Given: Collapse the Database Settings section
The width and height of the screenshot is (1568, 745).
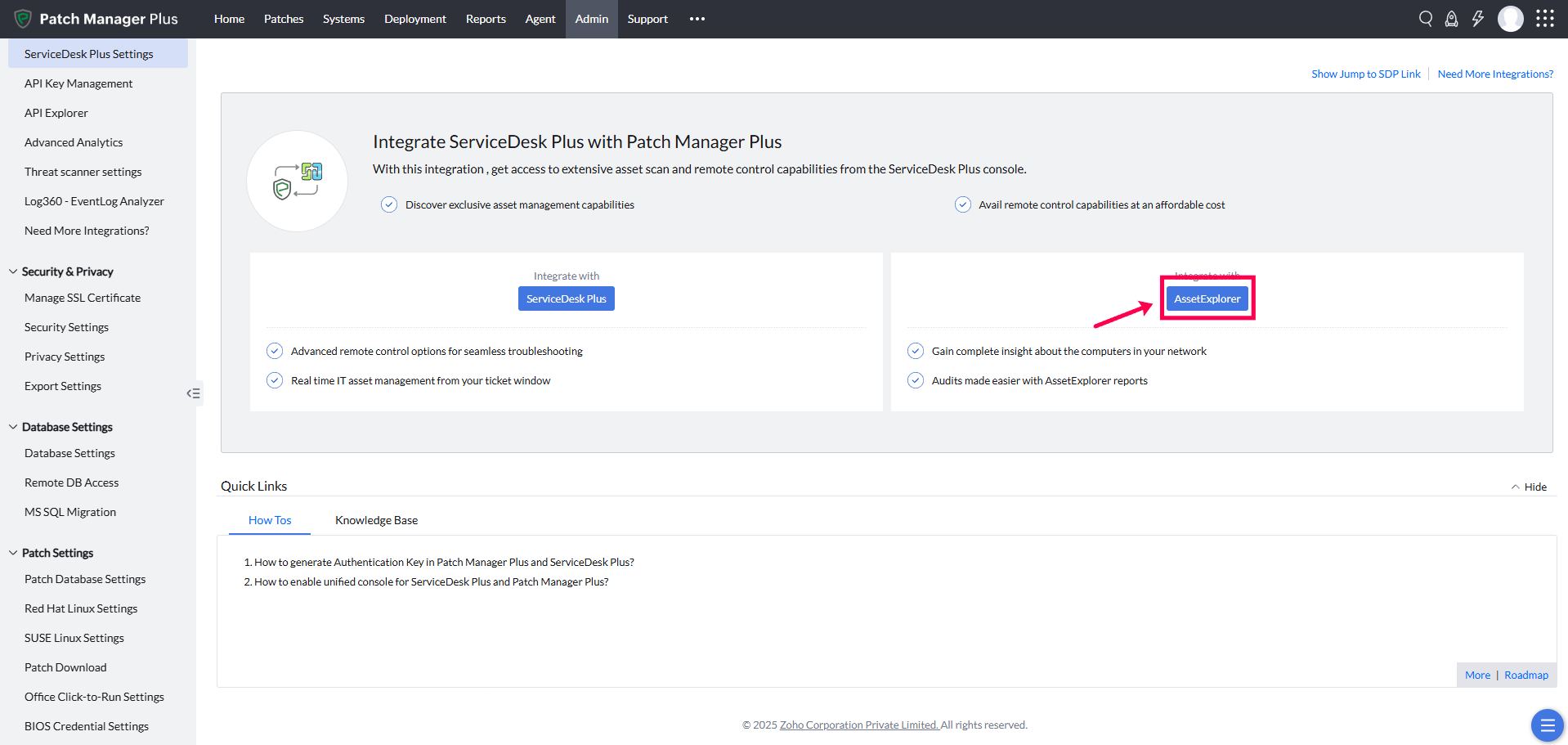Looking at the screenshot, I should click(x=13, y=427).
